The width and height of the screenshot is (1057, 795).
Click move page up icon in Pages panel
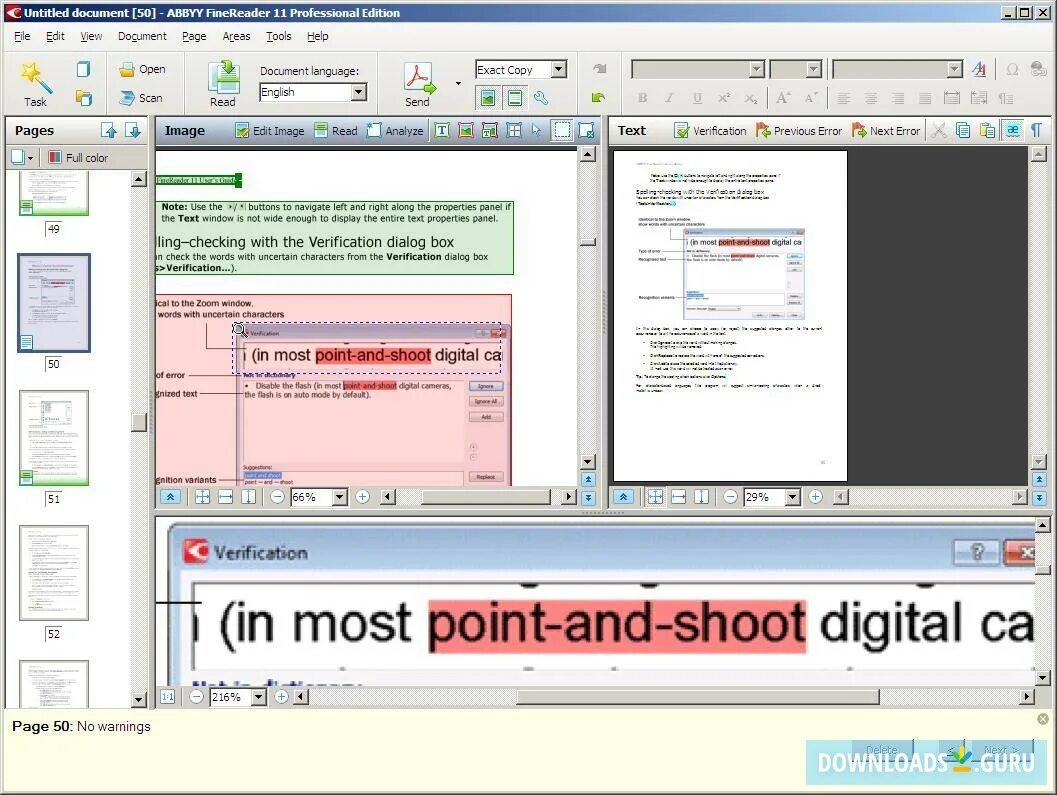(109, 131)
